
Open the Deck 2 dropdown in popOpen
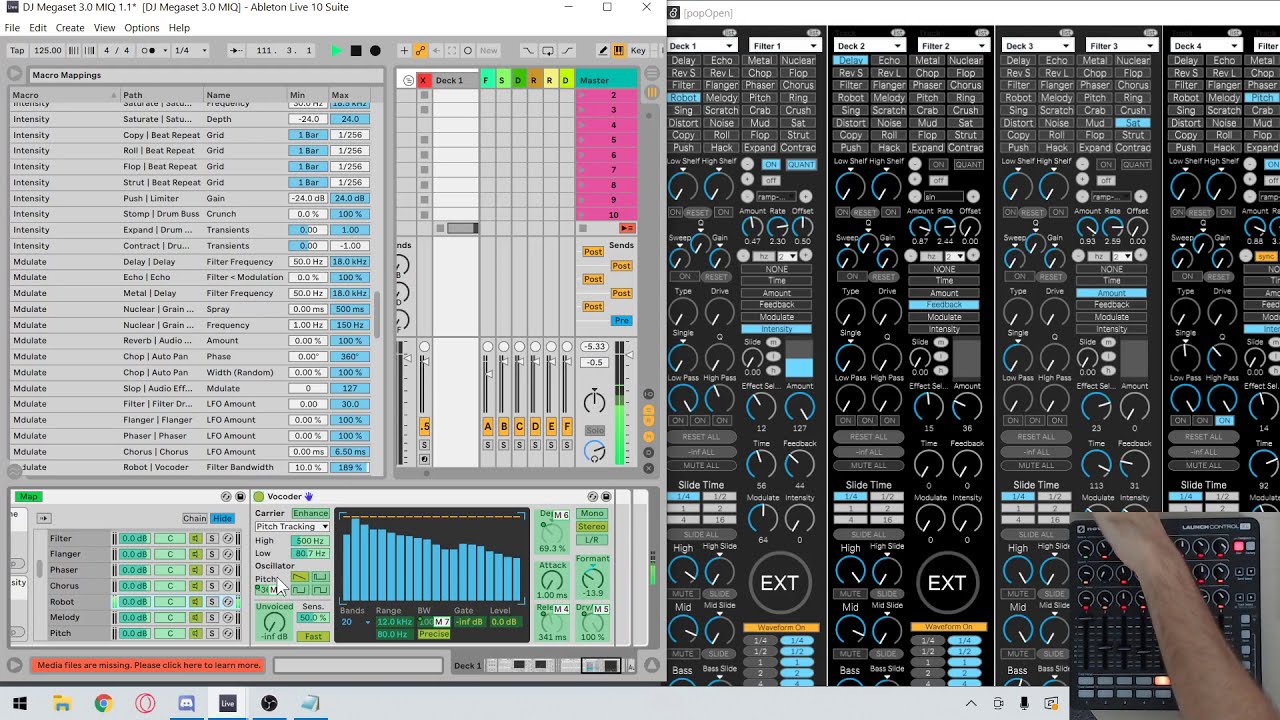tap(870, 46)
